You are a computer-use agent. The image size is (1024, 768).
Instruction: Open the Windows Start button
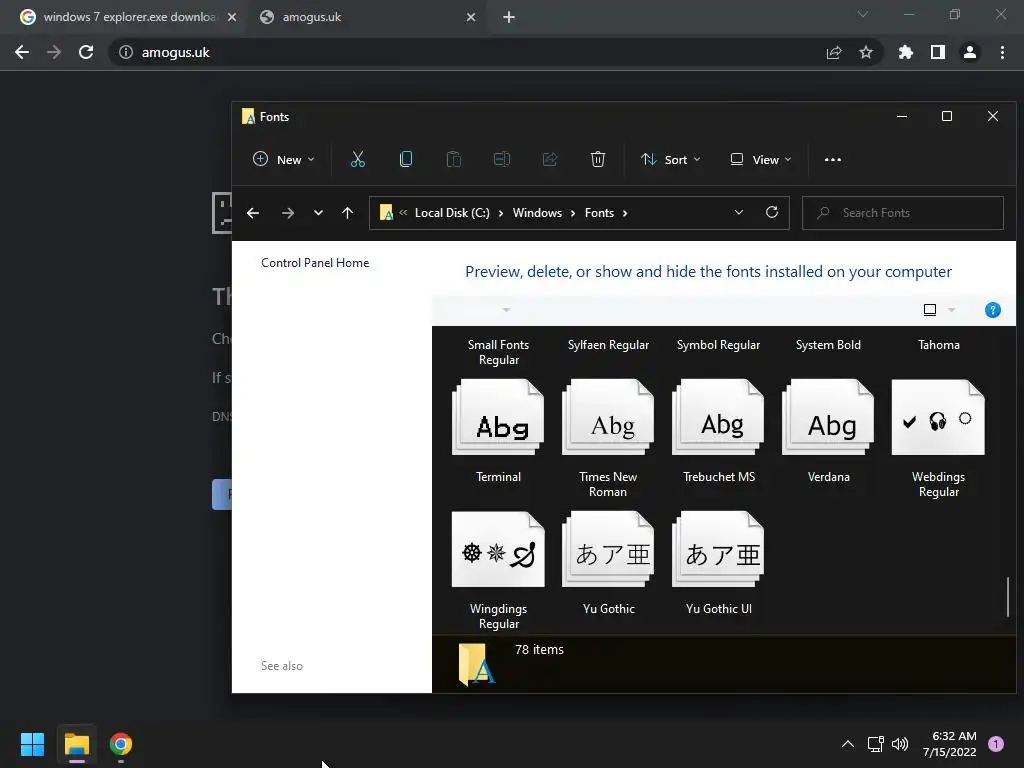pos(32,744)
